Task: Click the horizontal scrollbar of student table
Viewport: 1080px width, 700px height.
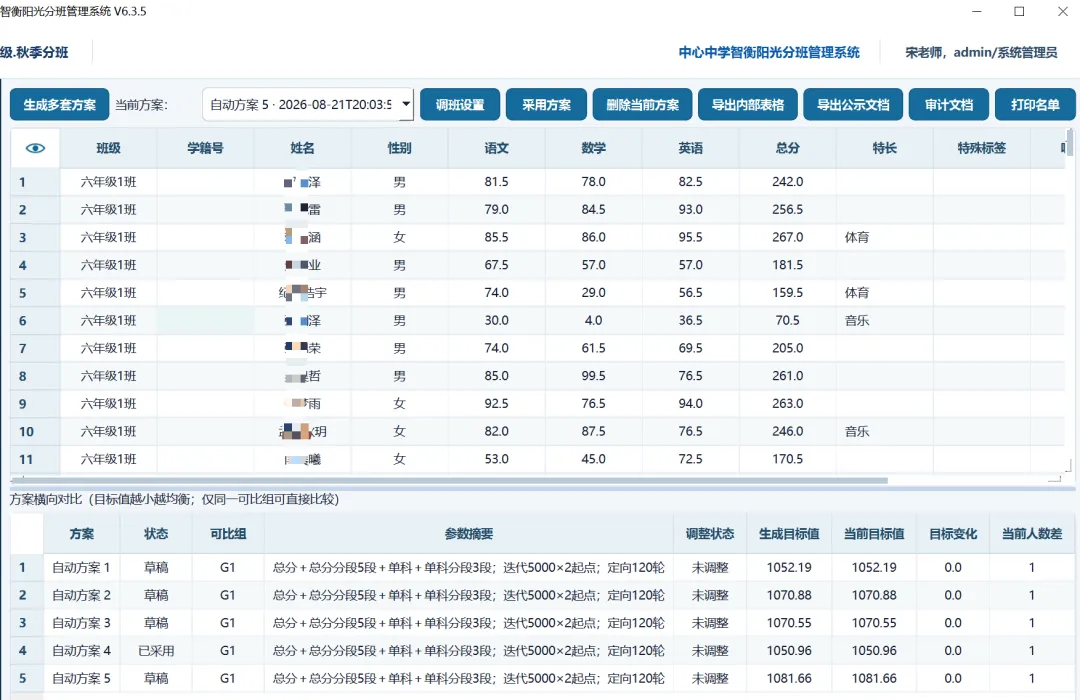Action: click(x=449, y=480)
